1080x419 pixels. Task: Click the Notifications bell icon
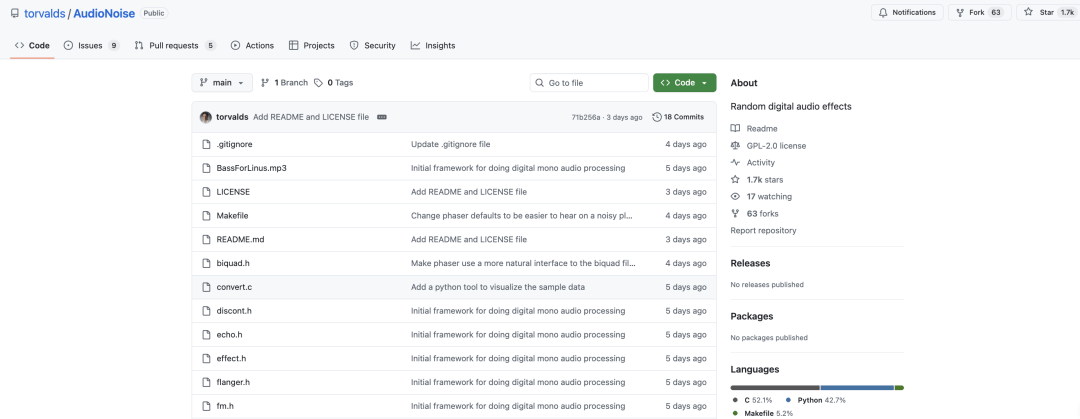(x=883, y=12)
